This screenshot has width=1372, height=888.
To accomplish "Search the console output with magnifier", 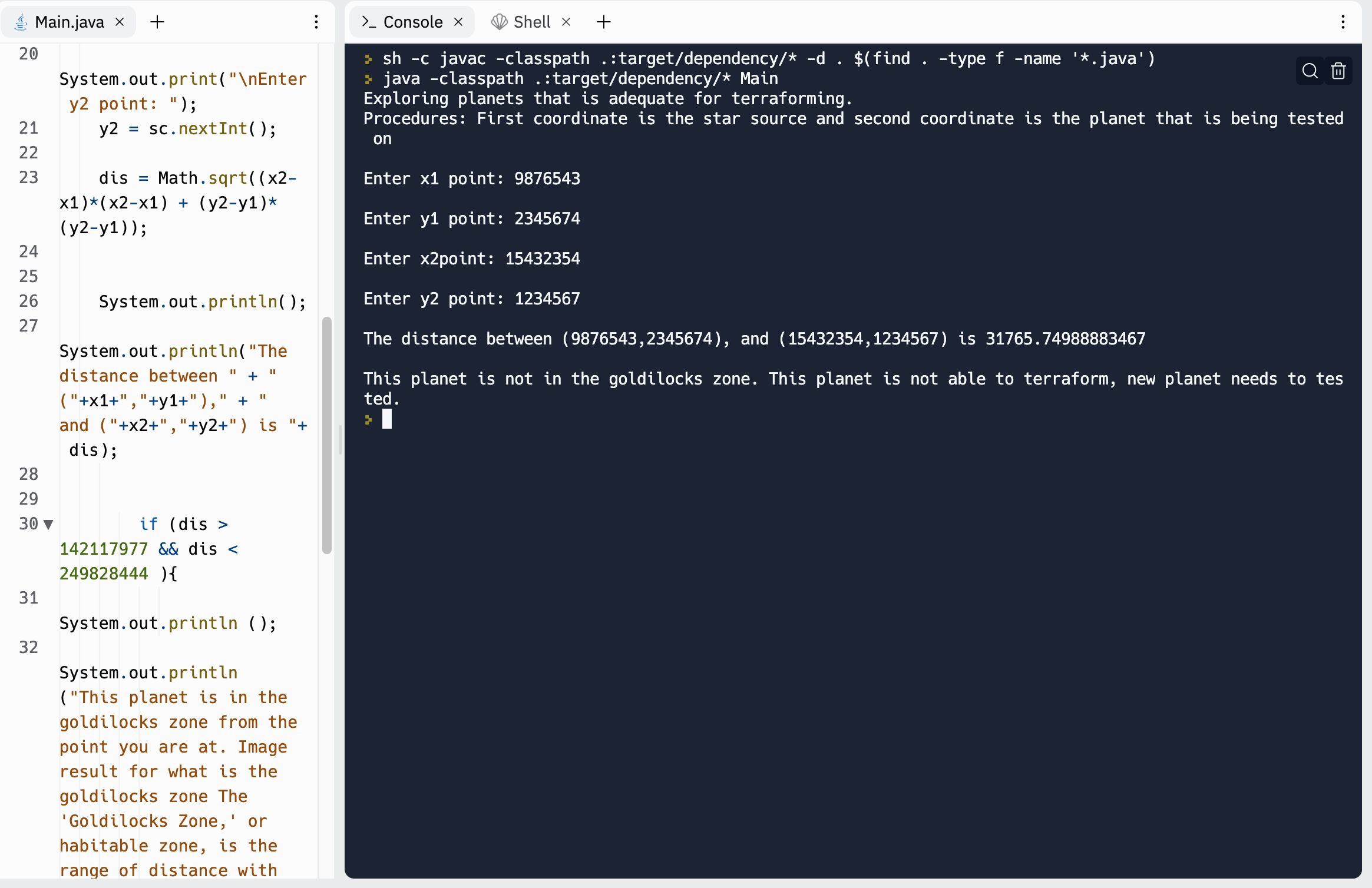I will coord(1310,71).
